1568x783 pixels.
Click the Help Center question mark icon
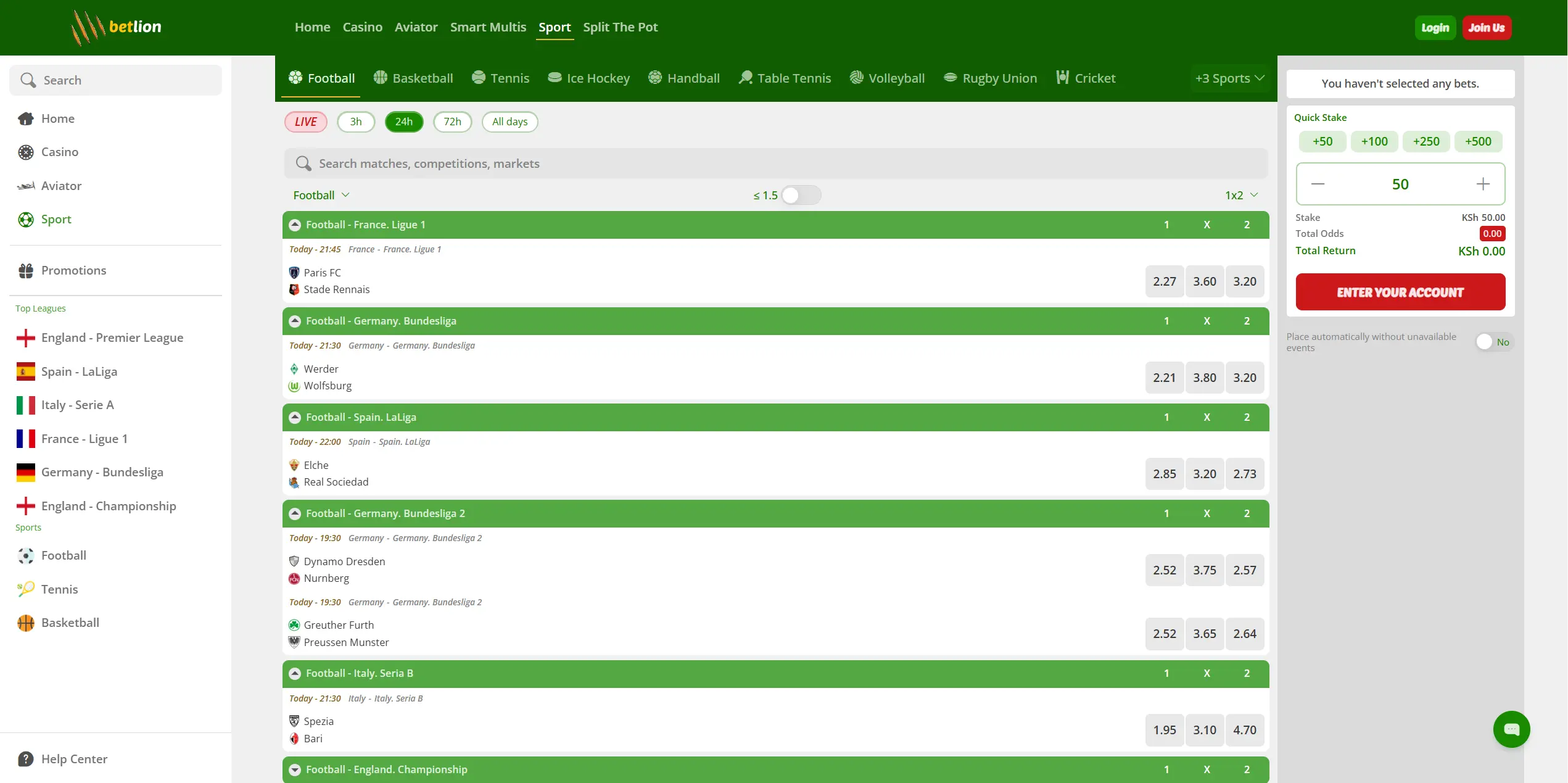coord(26,759)
